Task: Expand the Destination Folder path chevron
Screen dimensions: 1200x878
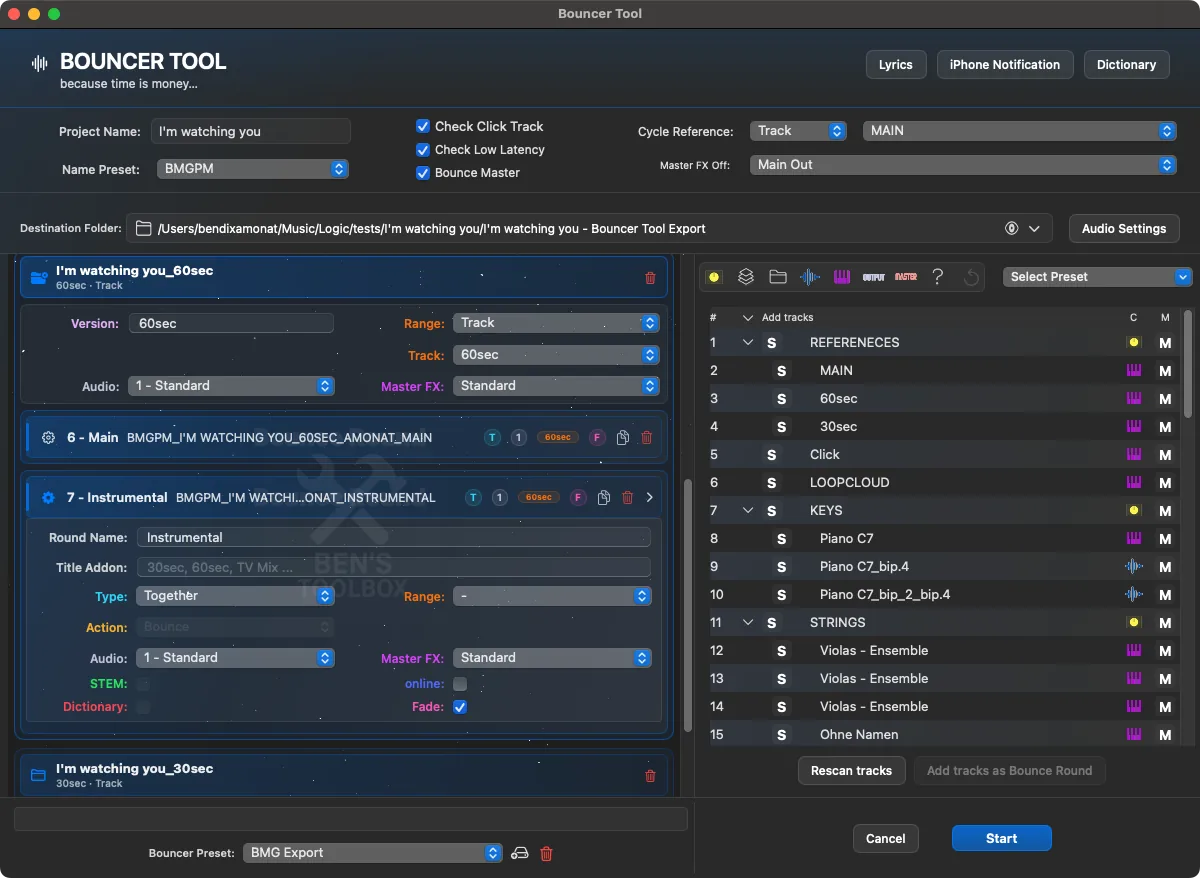Action: click(1034, 229)
